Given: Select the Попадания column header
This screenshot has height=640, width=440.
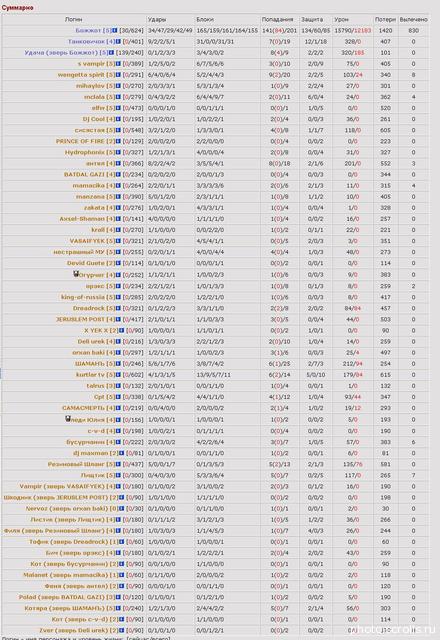Looking at the screenshot, I should pyautogui.click(x=278, y=20).
